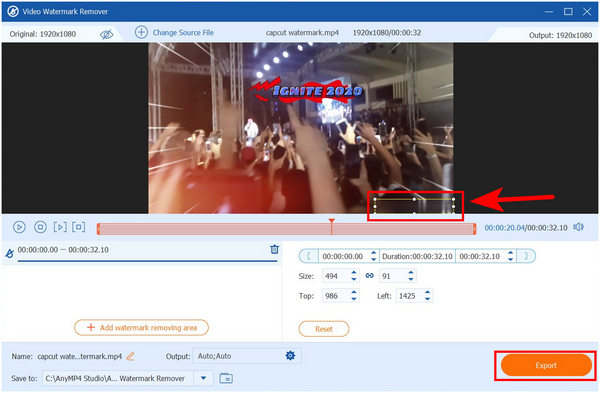
Task: Play the video preview
Action: 19,227
